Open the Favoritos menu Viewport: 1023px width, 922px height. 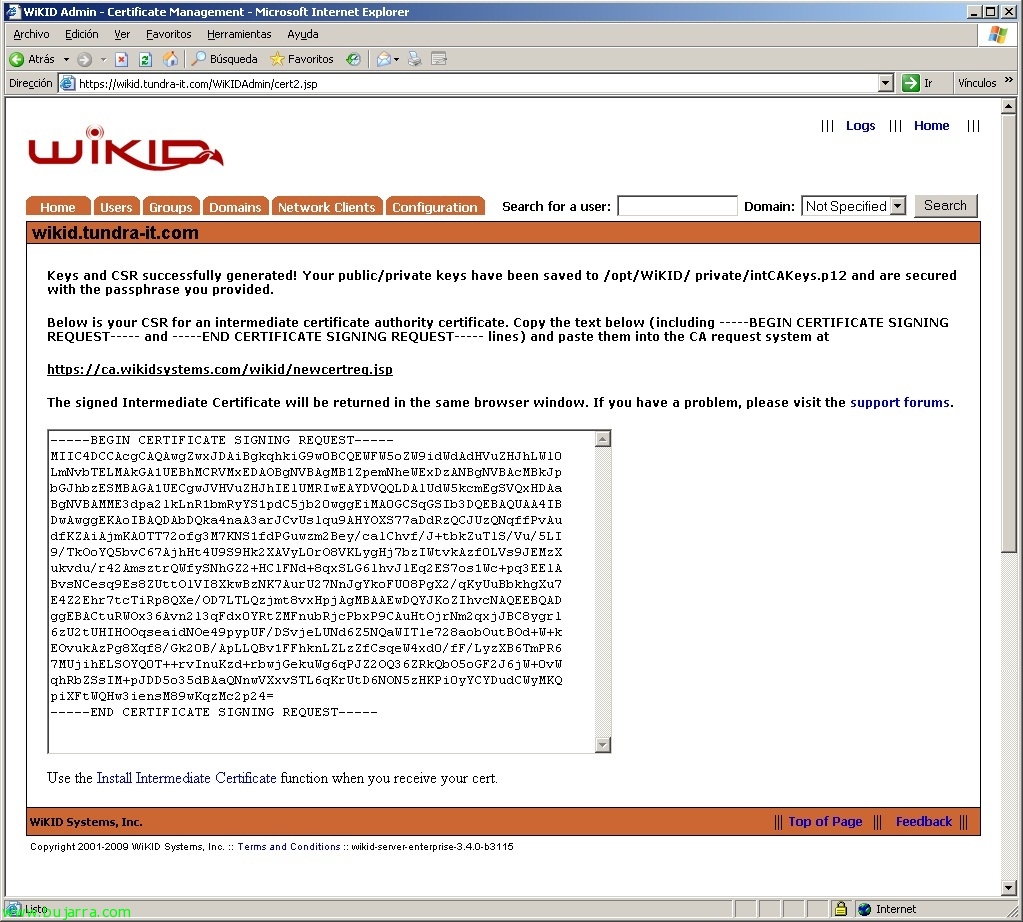168,34
